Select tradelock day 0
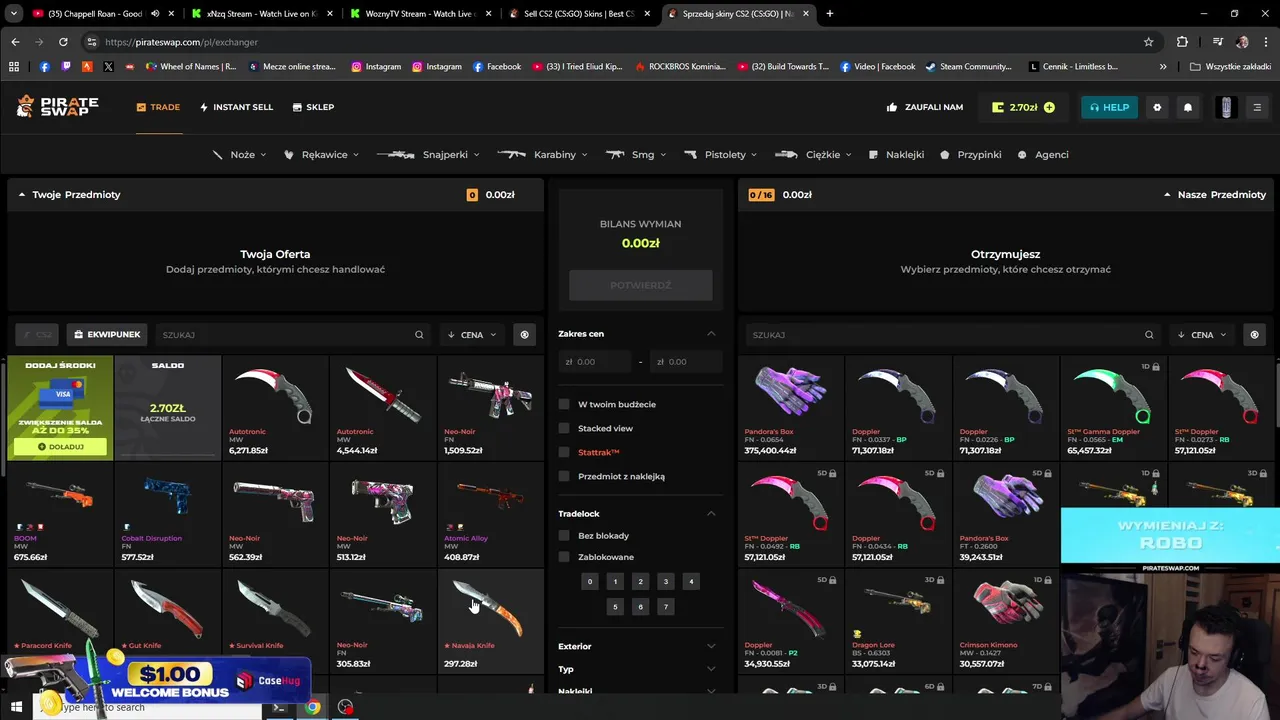1280x720 pixels. point(590,581)
